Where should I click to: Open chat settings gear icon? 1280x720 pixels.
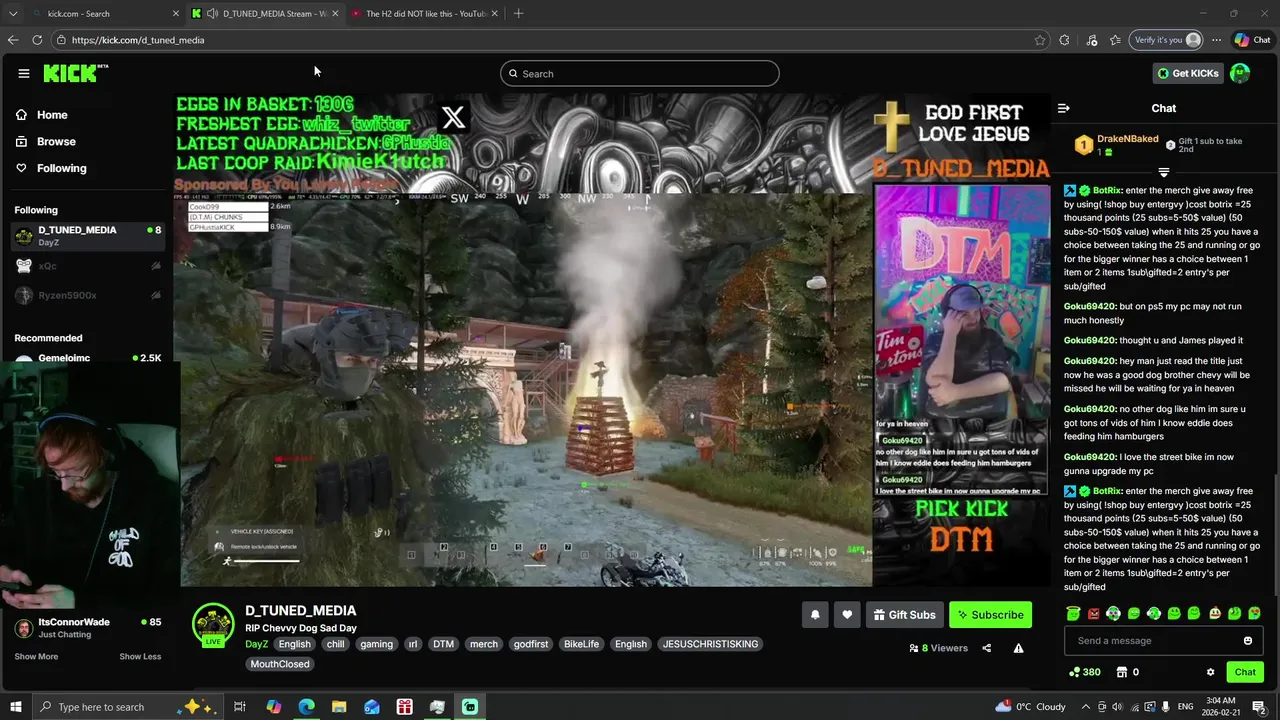[1210, 672]
